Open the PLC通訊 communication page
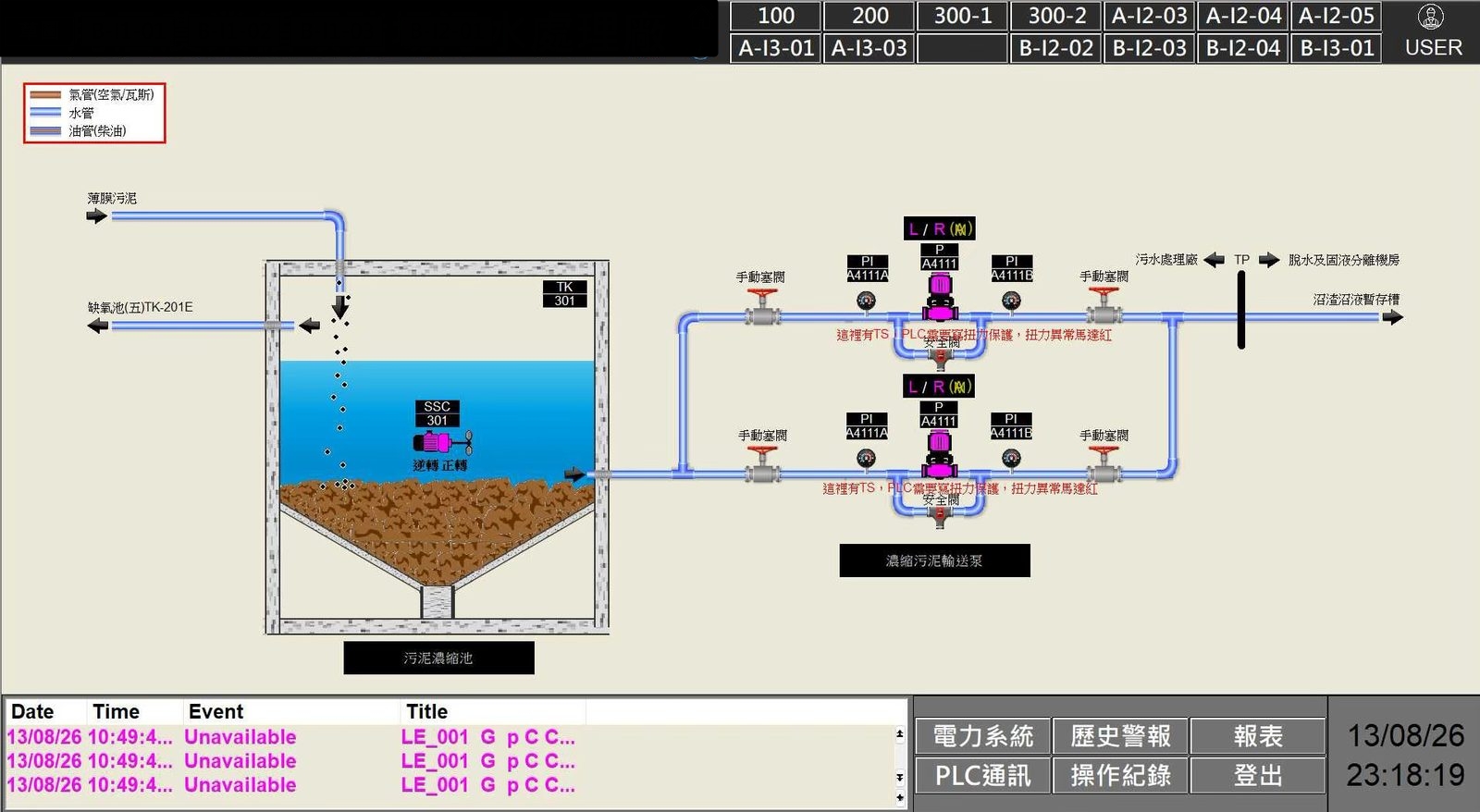The image size is (1480, 812). [x=982, y=775]
